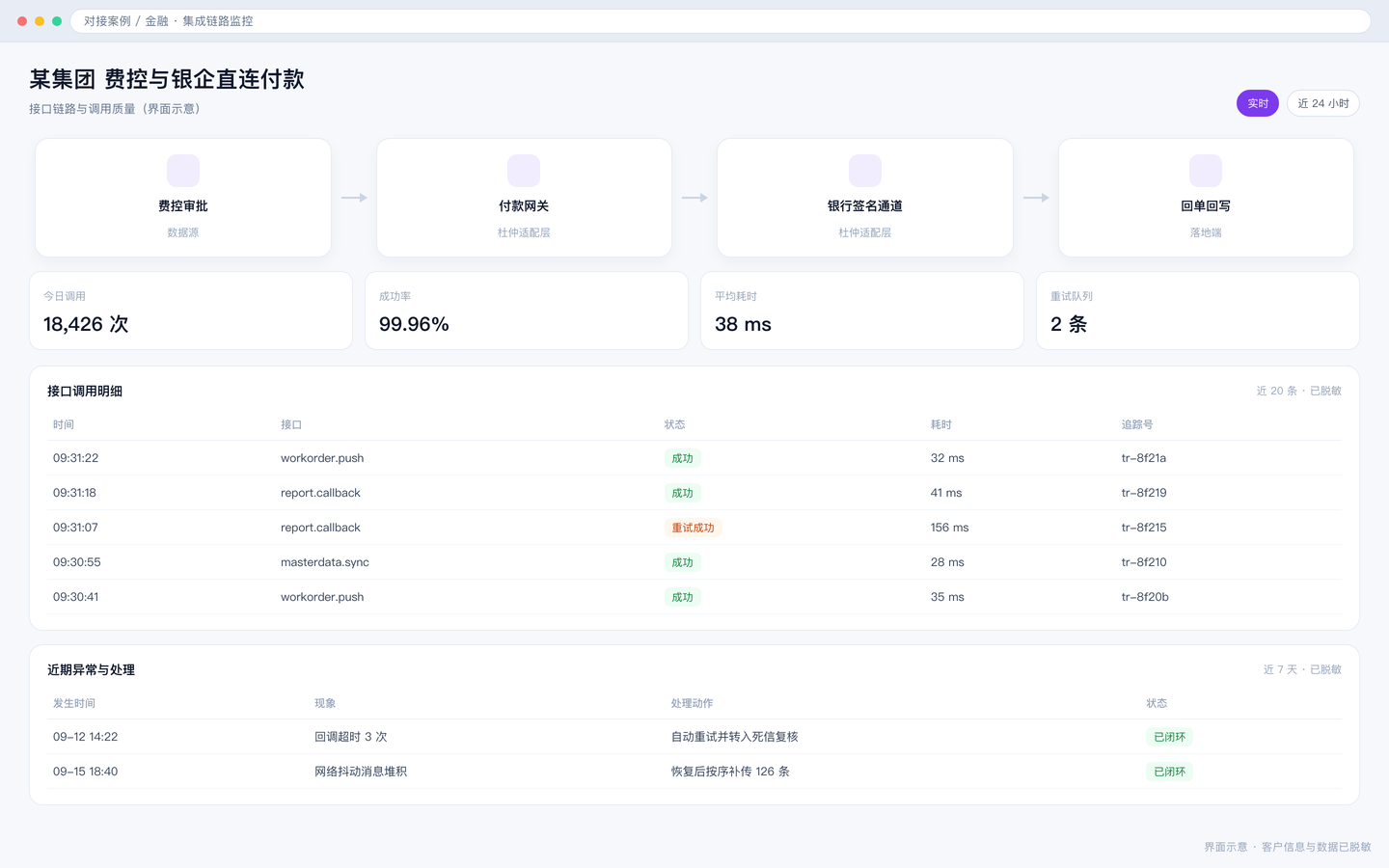Click the 银行签名通道 node icon
The image size is (1389, 868).
865,171
